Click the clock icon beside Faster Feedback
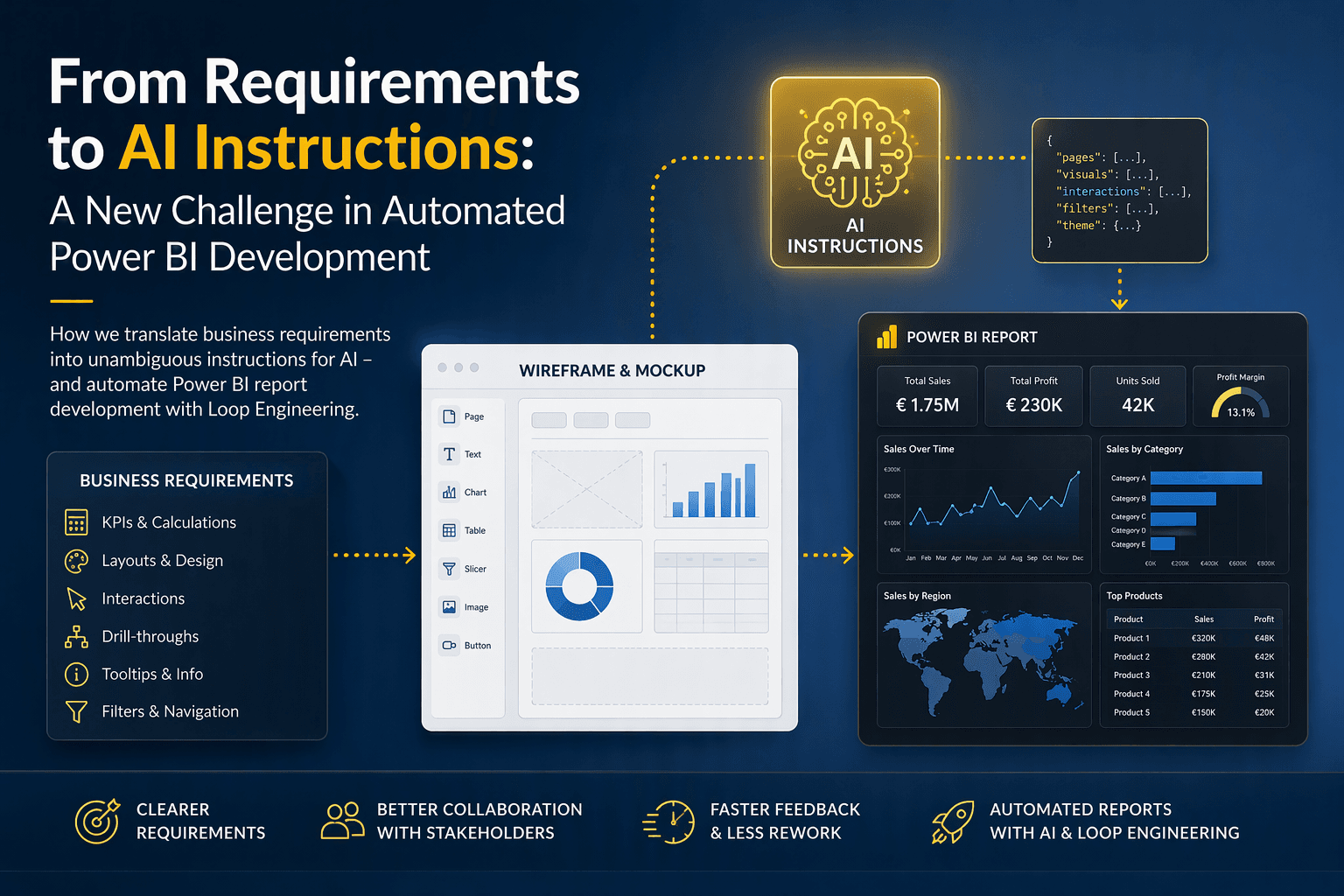This screenshot has width=1344, height=896. click(x=669, y=822)
